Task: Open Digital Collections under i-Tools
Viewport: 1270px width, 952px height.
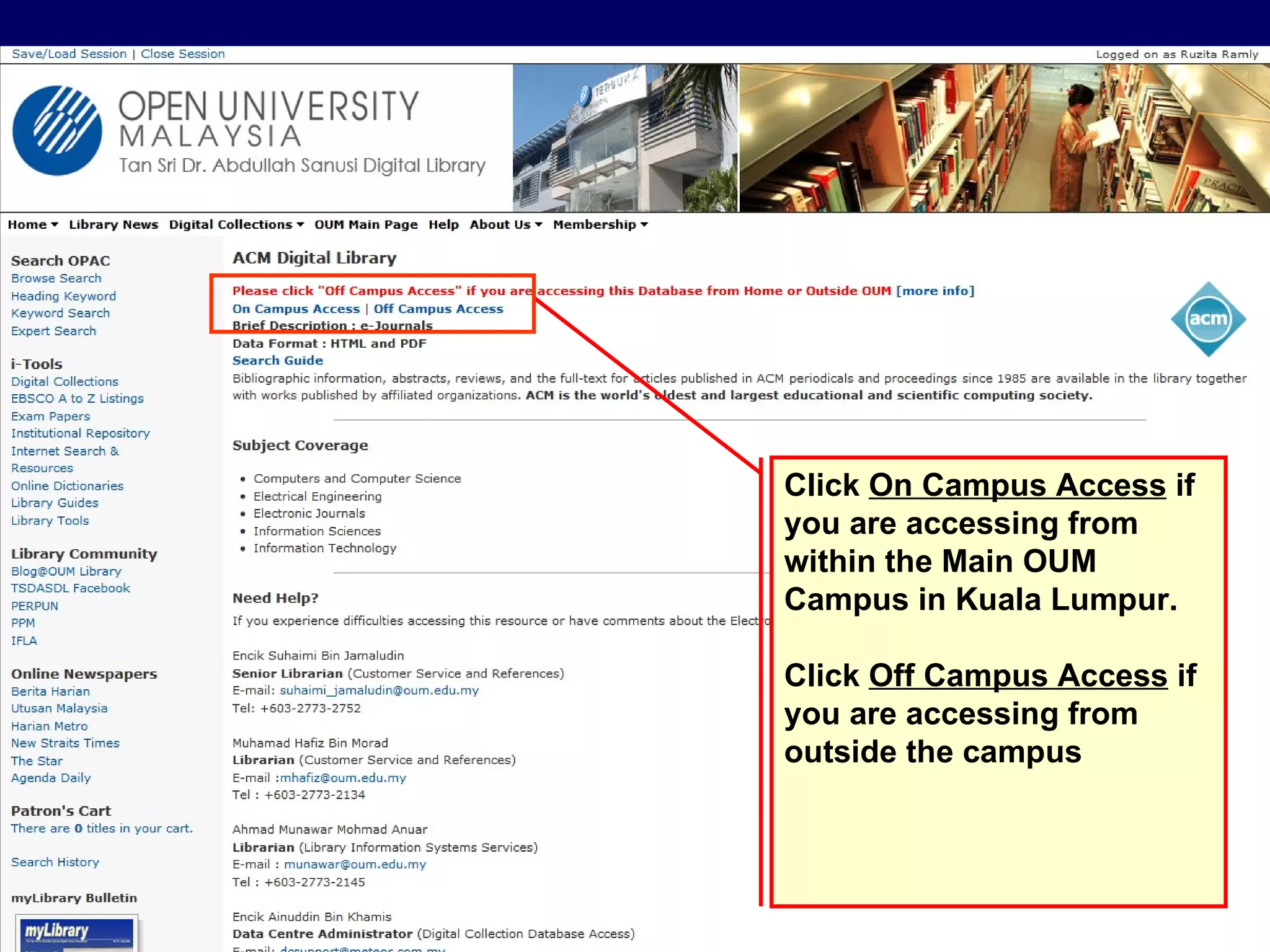Action: pos(64,381)
